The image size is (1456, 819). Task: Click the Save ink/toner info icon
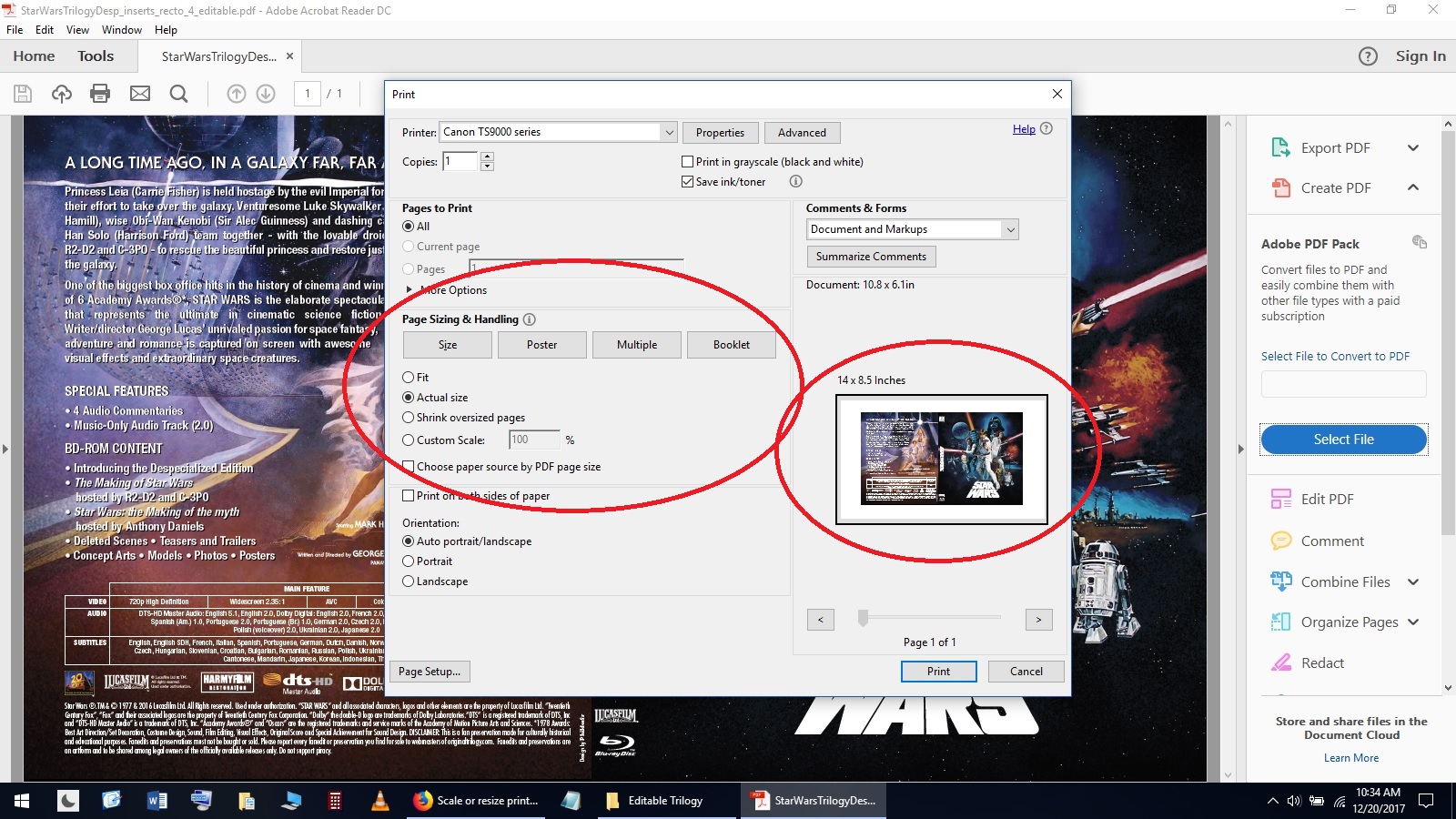point(795,181)
